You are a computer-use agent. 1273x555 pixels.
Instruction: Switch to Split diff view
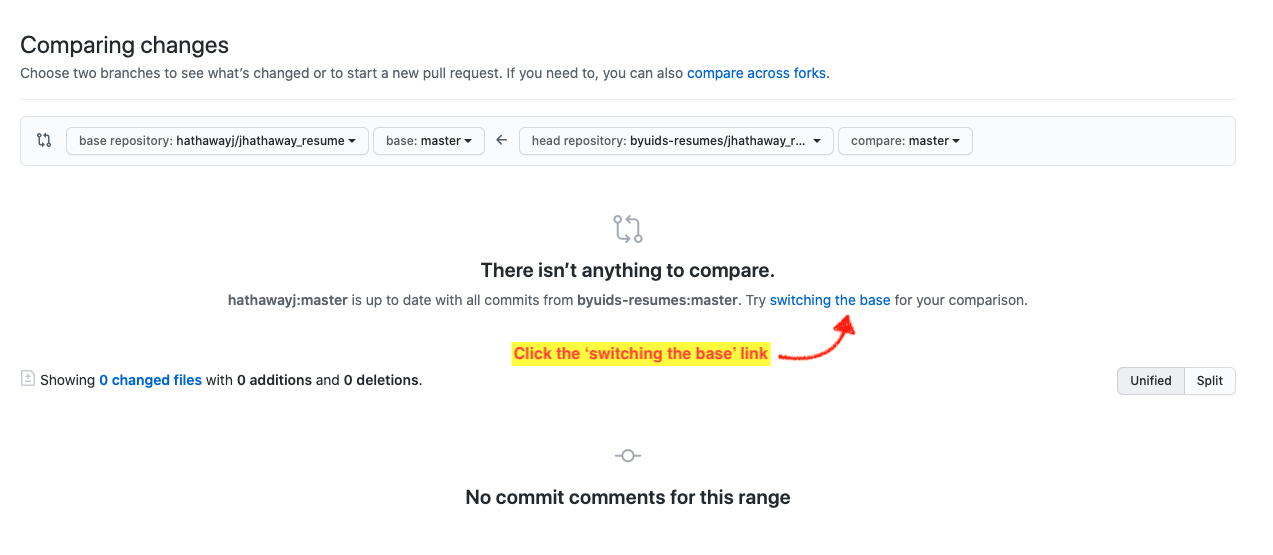[x=1210, y=381]
